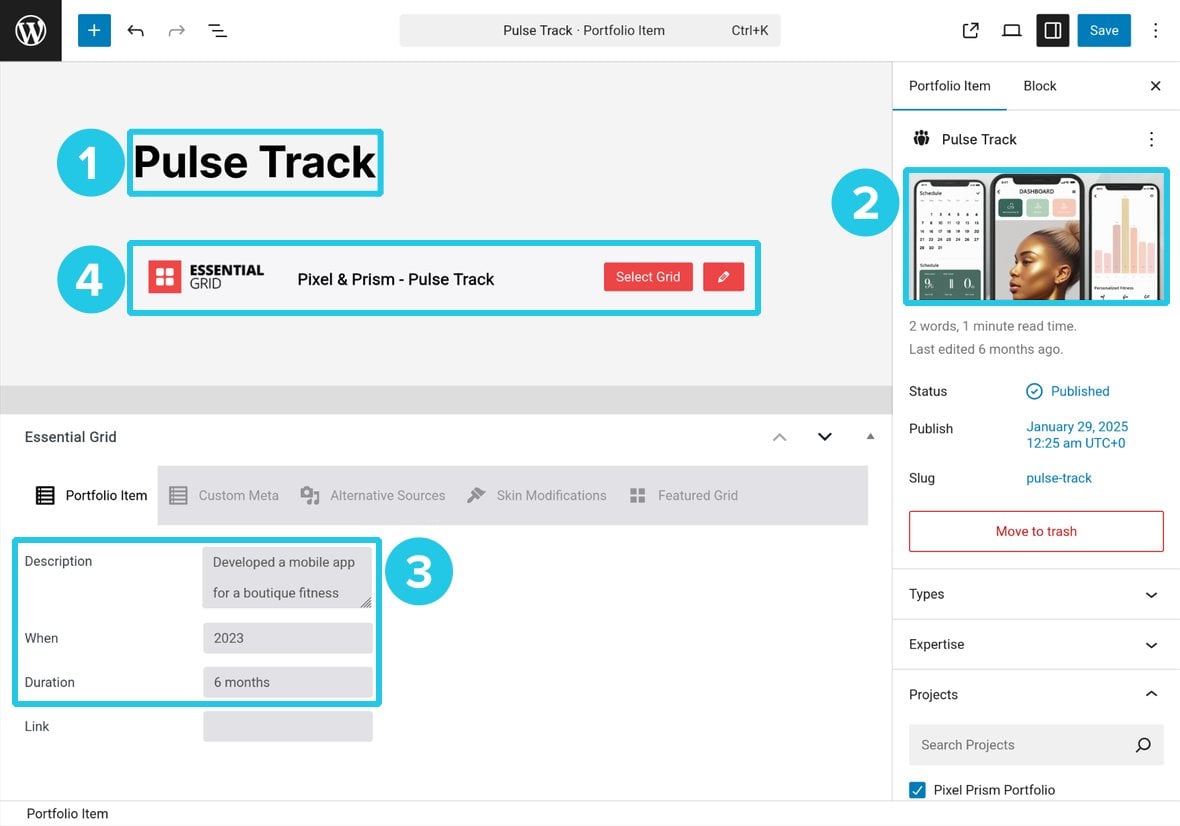Image resolution: width=1180 pixels, height=826 pixels.
Task: Click the WordPress logo in the top corner
Action: pyautogui.click(x=30, y=30)
